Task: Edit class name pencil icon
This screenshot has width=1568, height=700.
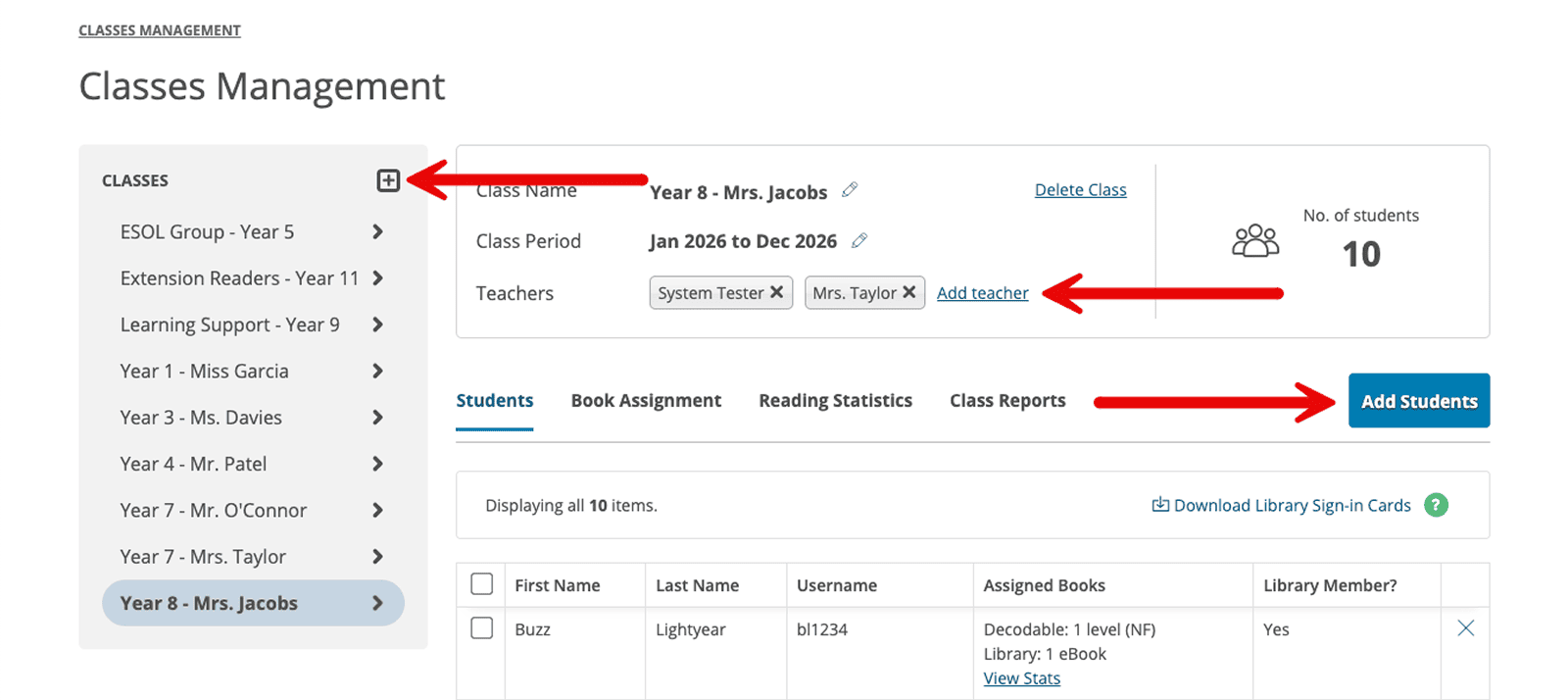Action: pyautogui.click(x=850, y=189)
